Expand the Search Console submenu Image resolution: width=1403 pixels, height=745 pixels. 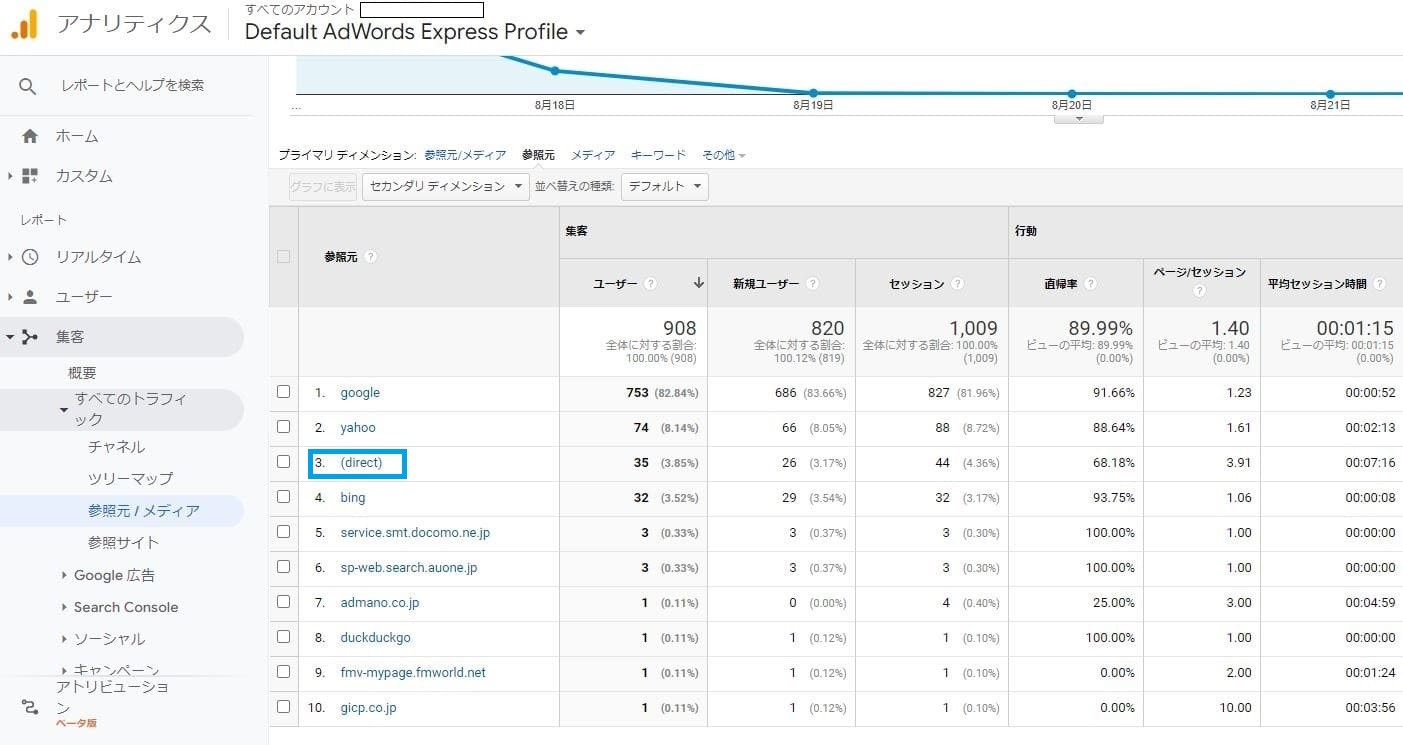tap(64, 607)
